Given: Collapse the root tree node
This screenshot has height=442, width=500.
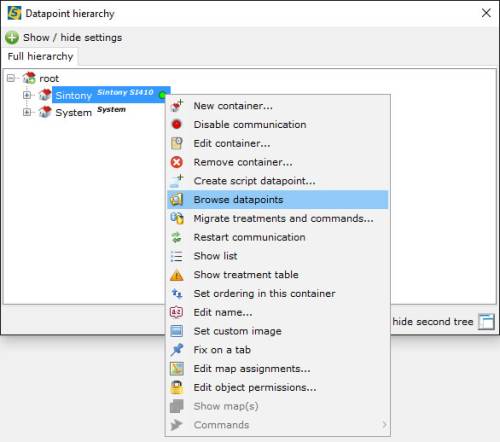Looking at the screenshot, I should tap(11, 78).
